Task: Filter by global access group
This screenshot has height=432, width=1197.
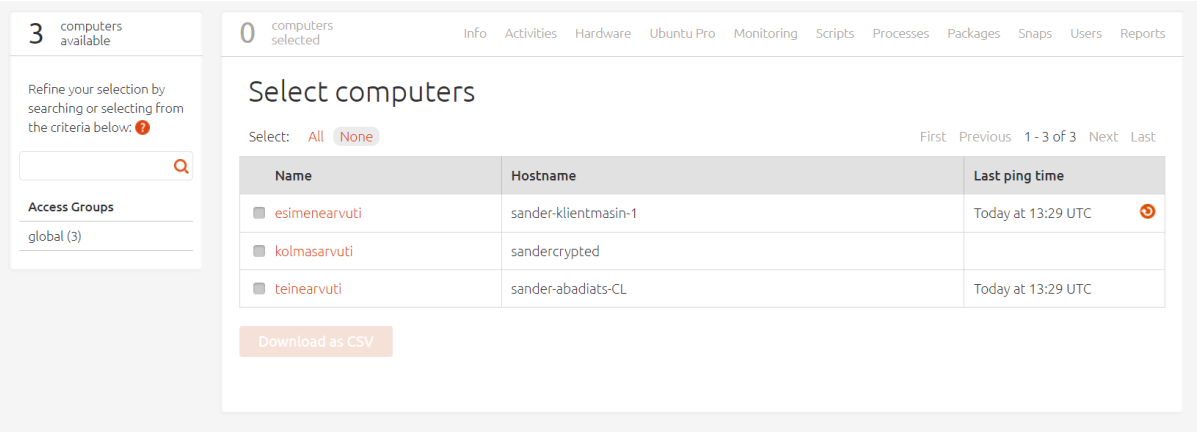Action: point(54,236)
